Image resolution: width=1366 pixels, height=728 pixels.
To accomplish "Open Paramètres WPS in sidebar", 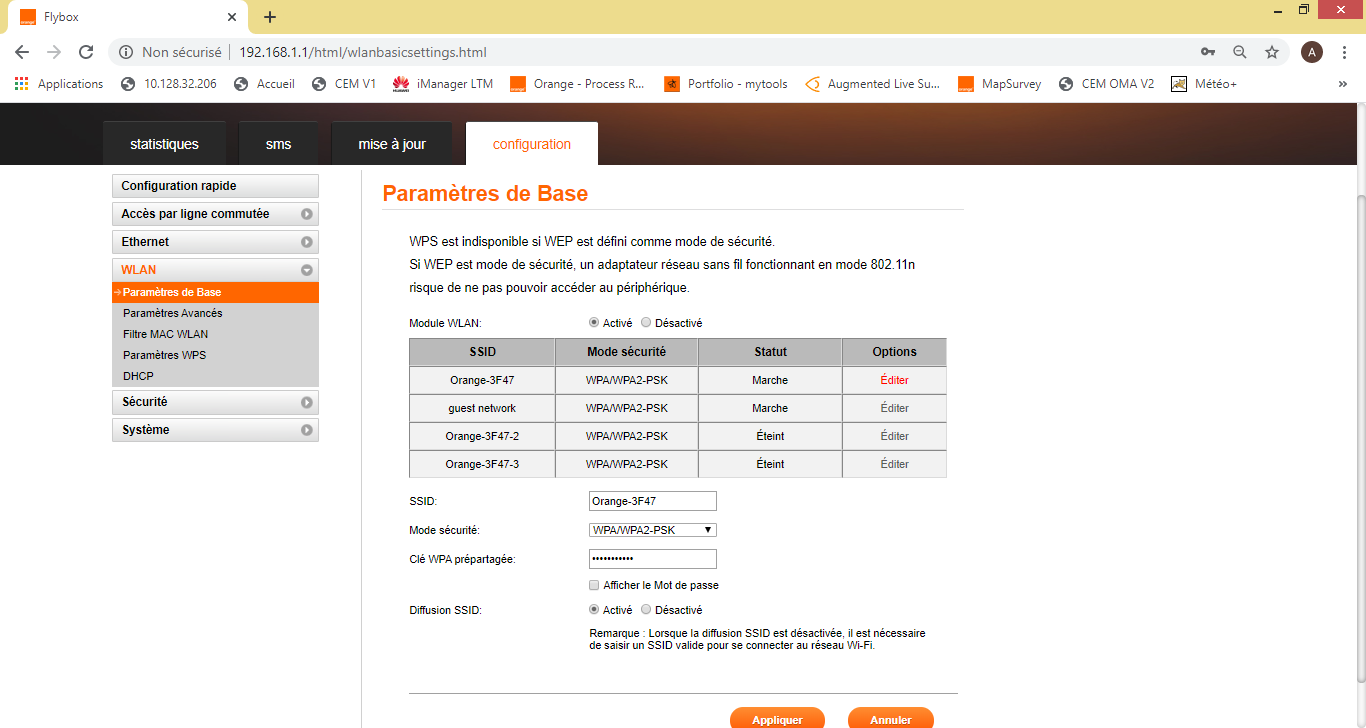I will (x=164, y=355).
